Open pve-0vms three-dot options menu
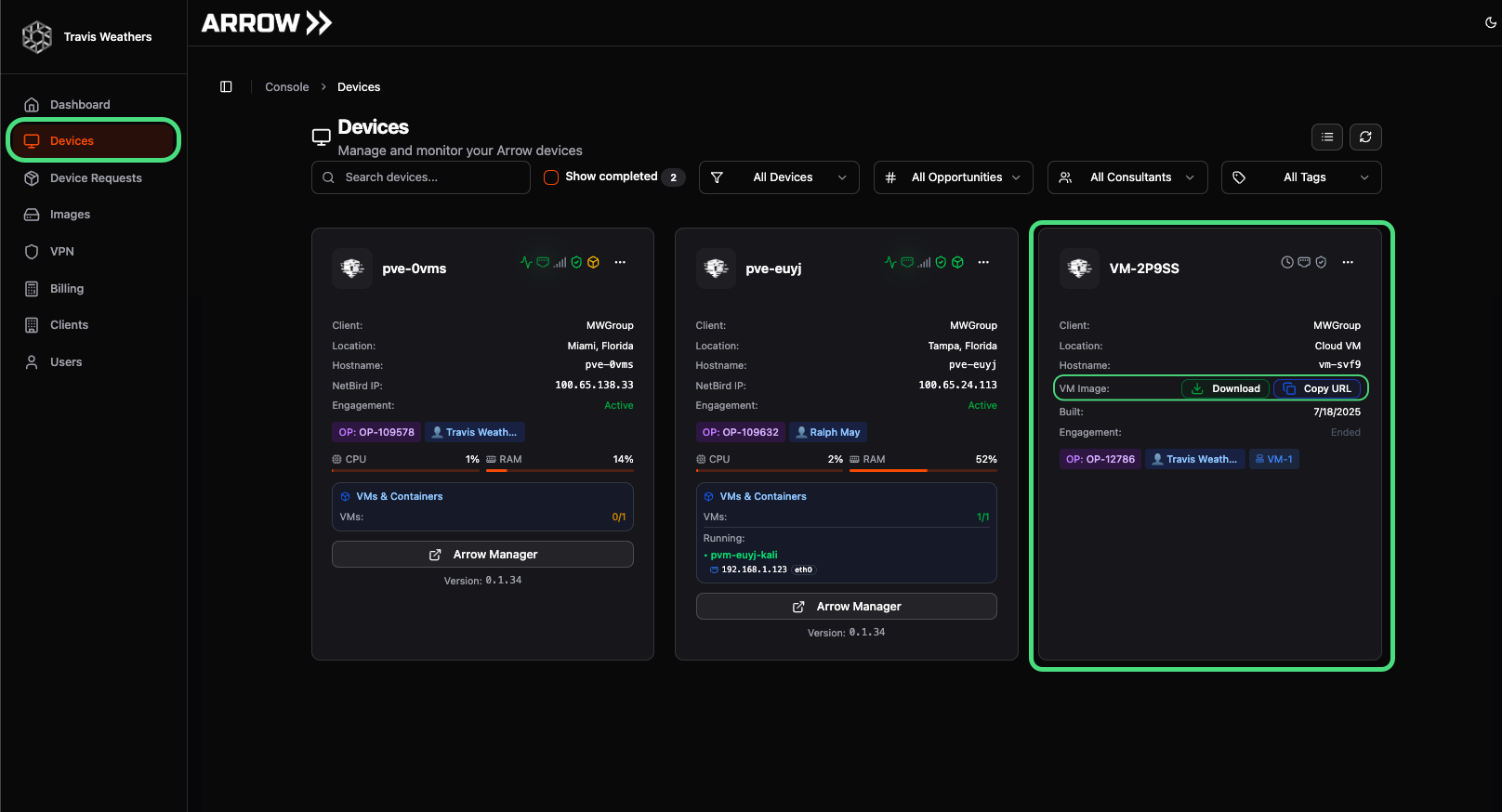Image resolution: width=1502 pixels, height=812 pixels. coord(620,263)
